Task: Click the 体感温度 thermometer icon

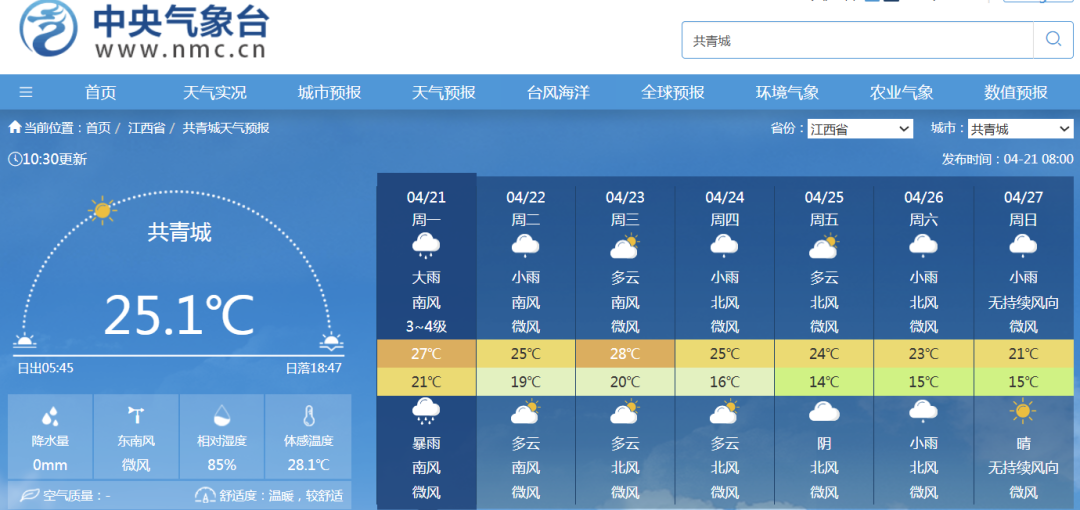Action: coord(308,416)
